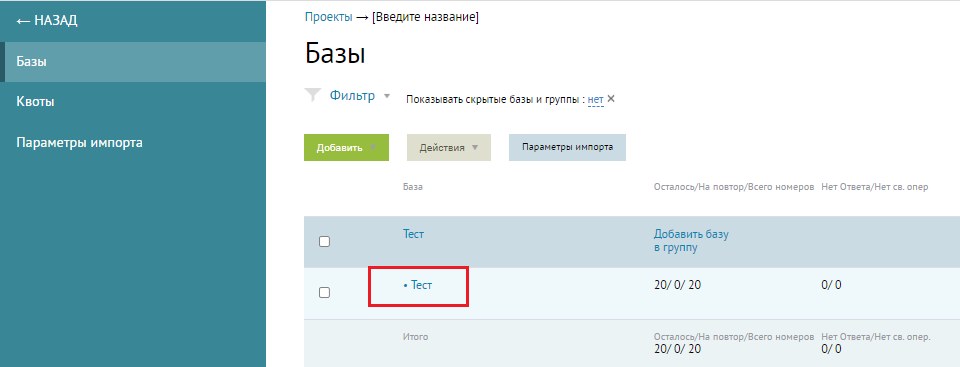The height and width of the screenshot is (367, 960).
Task: Tick the checkbox for base • Тест
Action: click(x=324, y=293)
